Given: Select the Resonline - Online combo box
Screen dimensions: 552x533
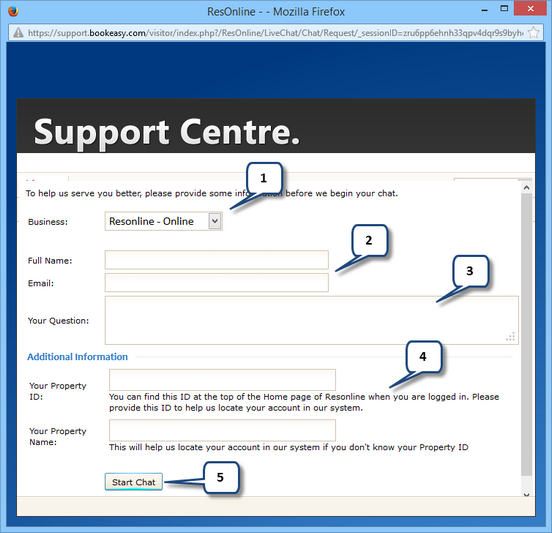Looking at the screenshot, I should pos(163,221).
